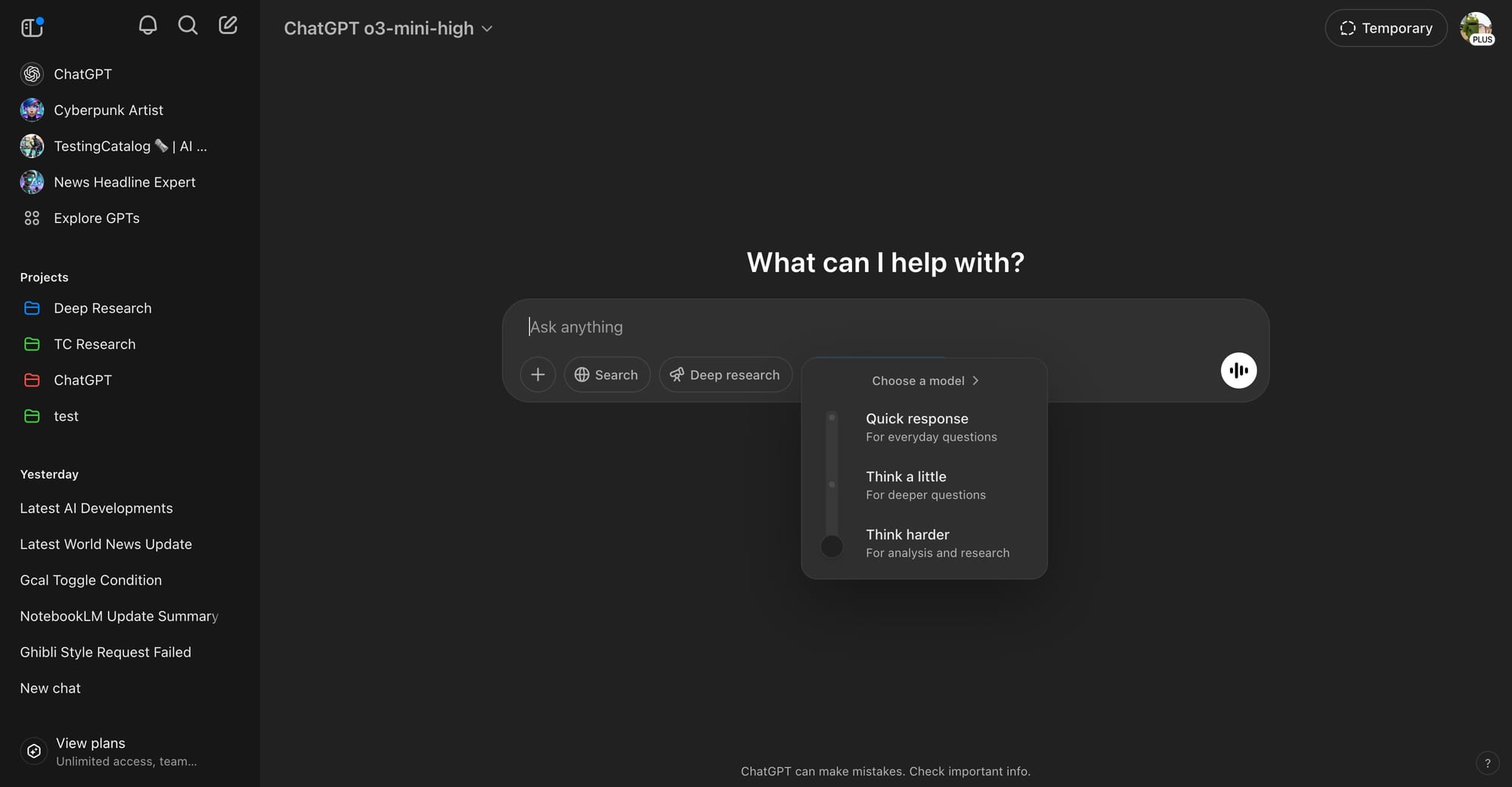Toggle the sidebar panel icon
This screenshot has height=787, width=1512.
tap(32, 27)
